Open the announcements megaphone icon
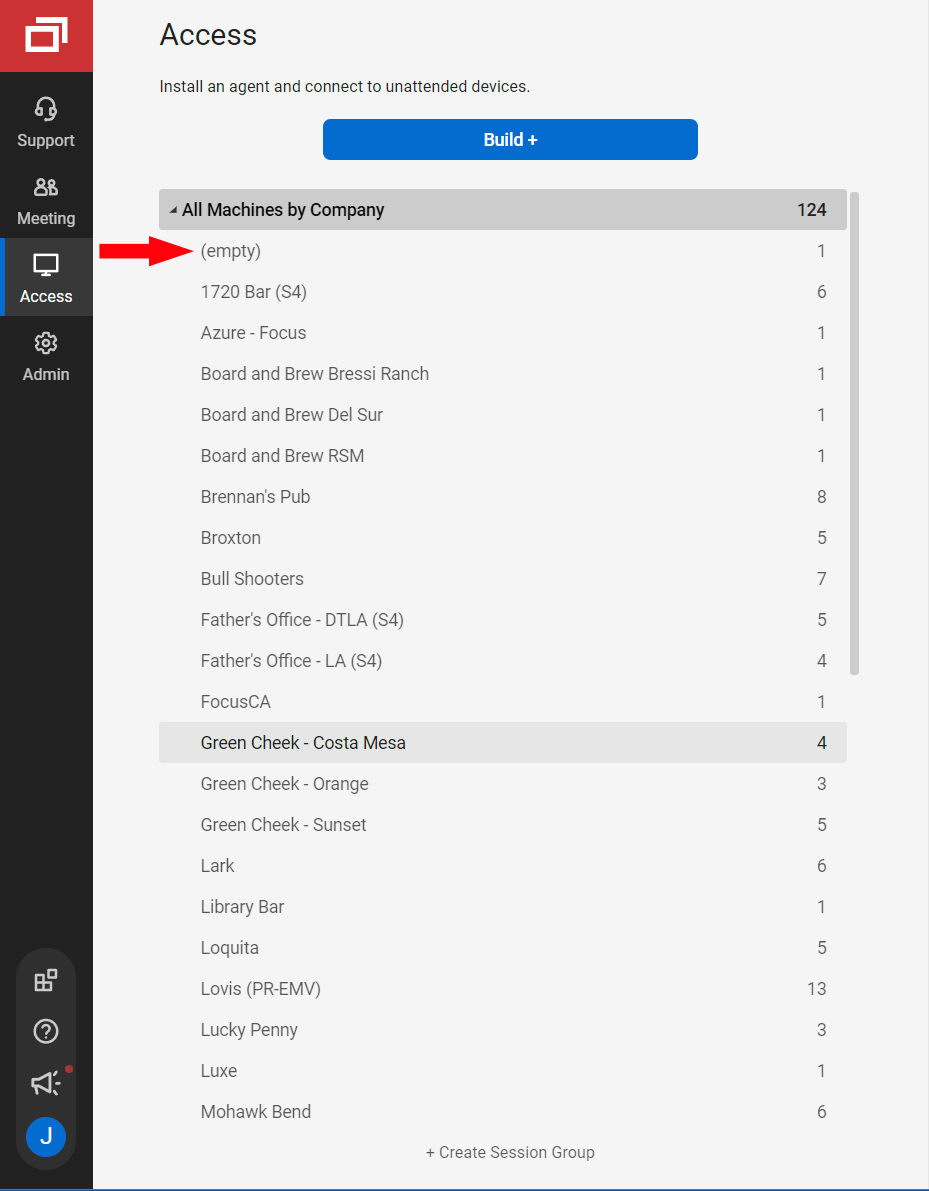Viewport: 929px width, 1191px height. pyautogui.click(x=46, y=1083)
